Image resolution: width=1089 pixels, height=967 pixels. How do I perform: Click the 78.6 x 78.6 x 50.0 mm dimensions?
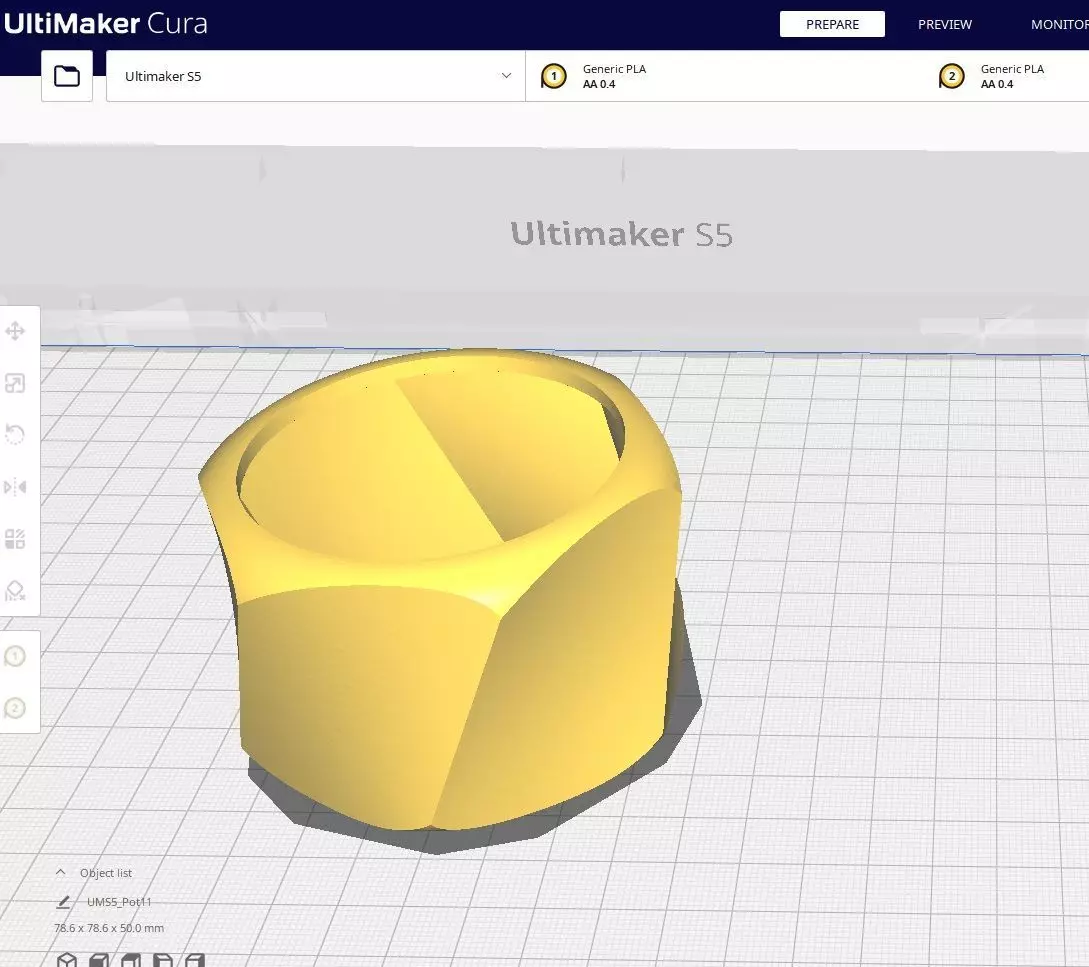[109, 928]
